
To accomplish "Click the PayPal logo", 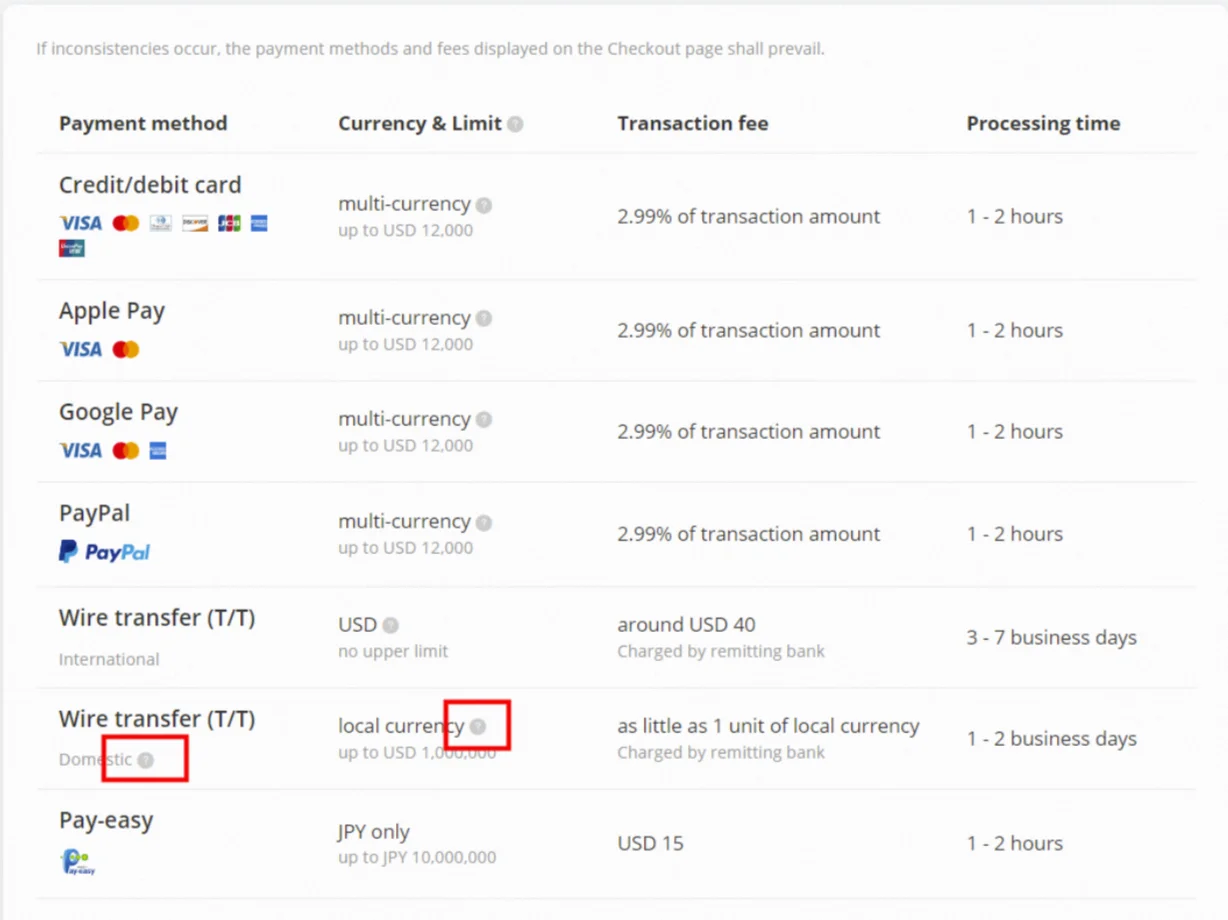I will tap(104, 552).
